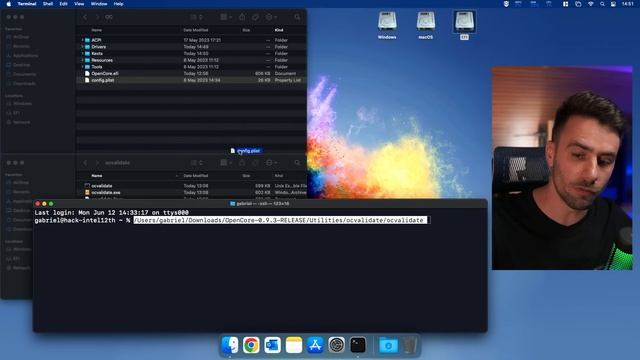Image resolution: width=640 pixels, height=360 pixels.
Task: Select the Kexts folder row
Action: coord(191,53)
